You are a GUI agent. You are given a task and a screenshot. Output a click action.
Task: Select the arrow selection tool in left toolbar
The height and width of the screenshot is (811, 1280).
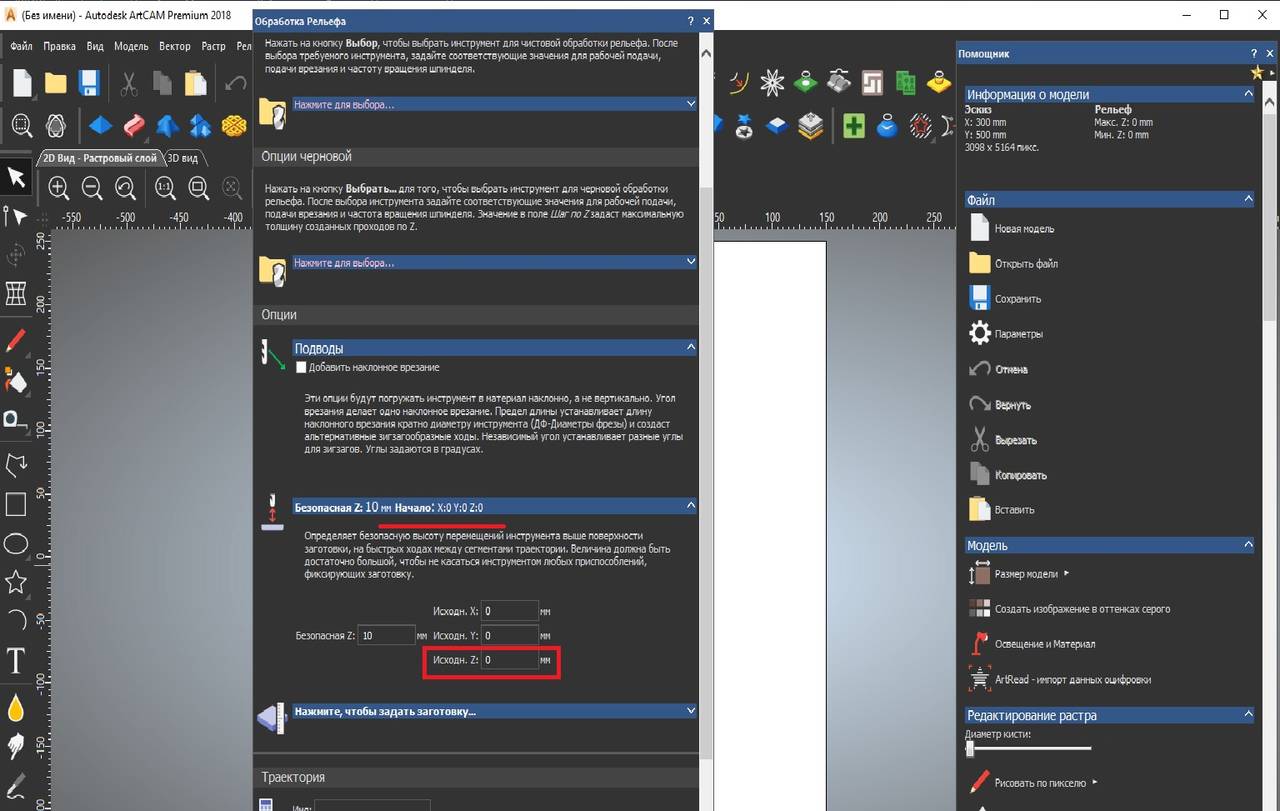(x=16, y=177)
